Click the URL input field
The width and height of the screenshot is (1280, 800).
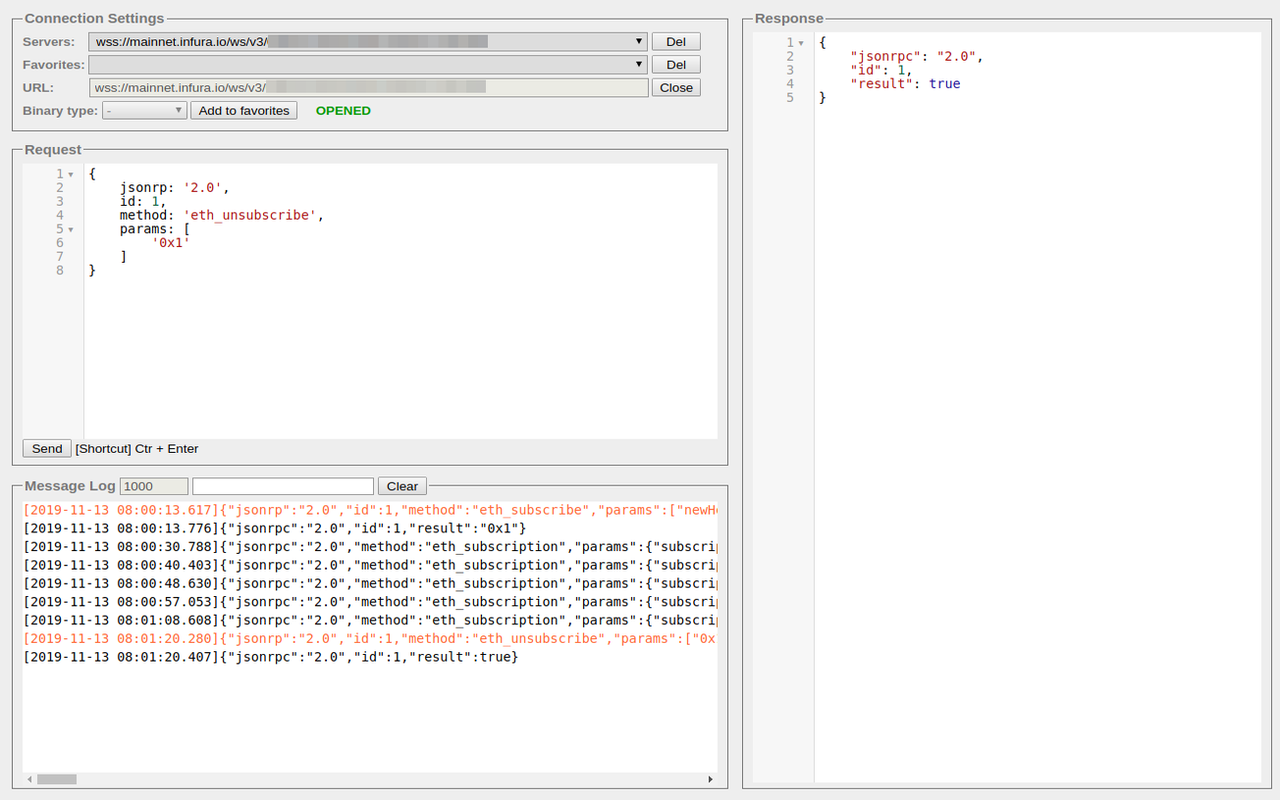click(368, 87)
